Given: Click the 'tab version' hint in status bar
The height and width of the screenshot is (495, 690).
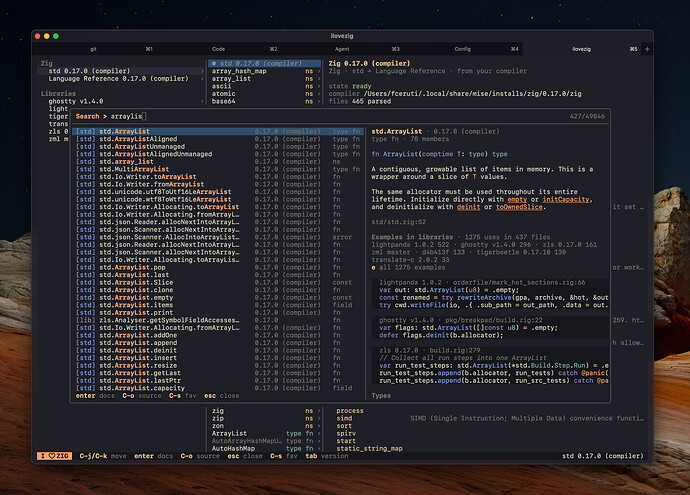Looking at the screenshot, I should coord(327,456).
